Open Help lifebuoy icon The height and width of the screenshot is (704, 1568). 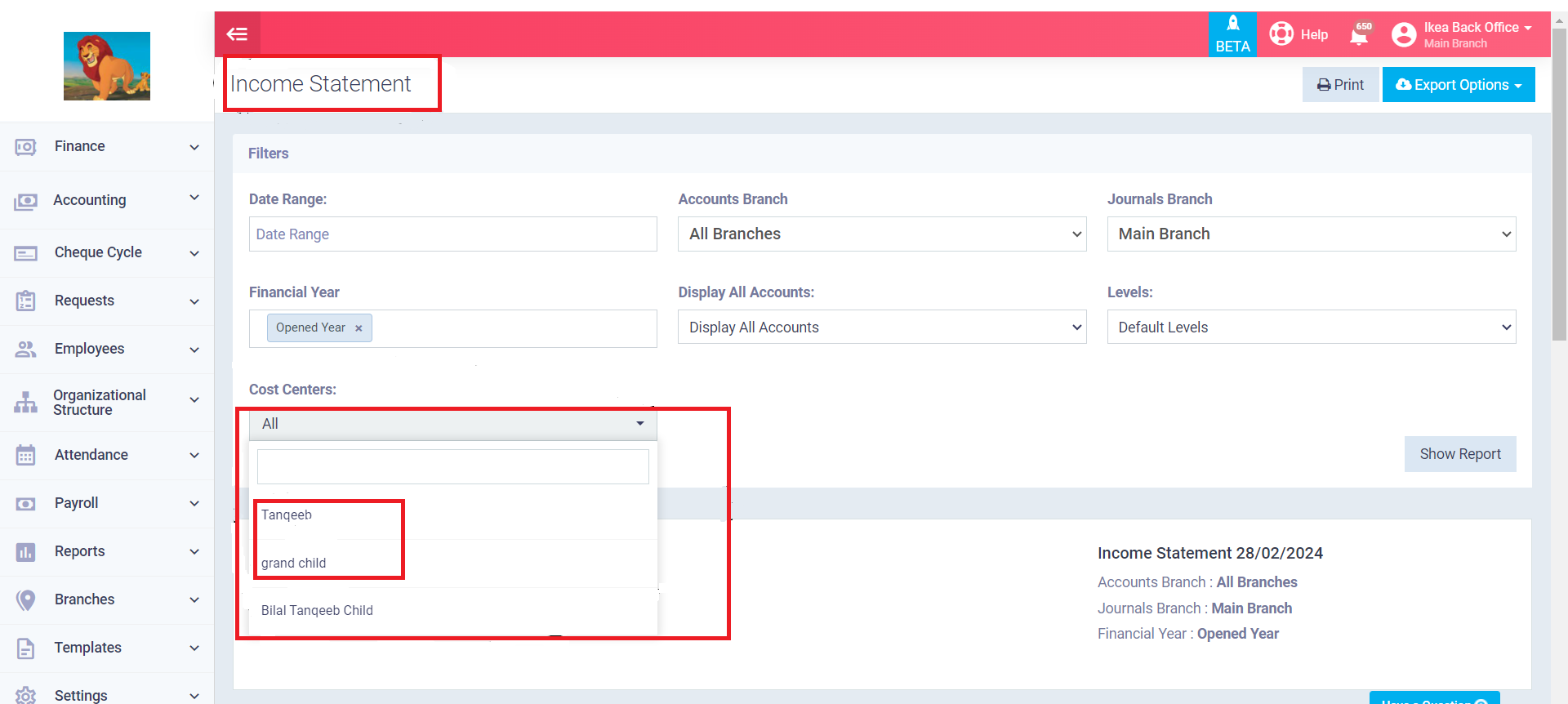click(x=1281, y=33)
